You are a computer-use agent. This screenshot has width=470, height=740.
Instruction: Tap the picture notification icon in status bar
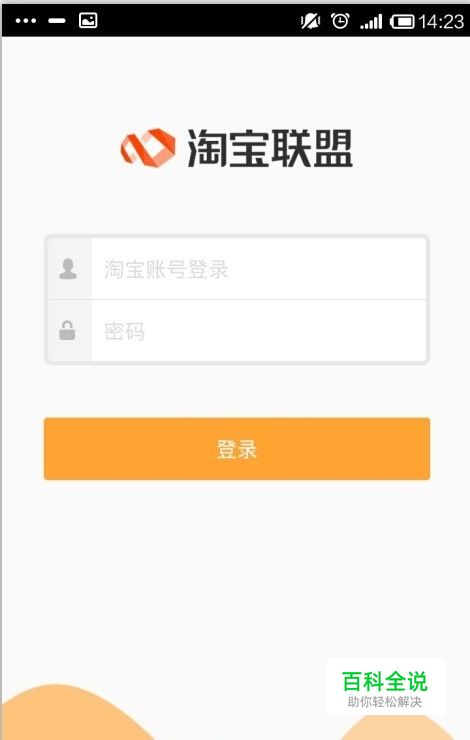coord(88,20)
